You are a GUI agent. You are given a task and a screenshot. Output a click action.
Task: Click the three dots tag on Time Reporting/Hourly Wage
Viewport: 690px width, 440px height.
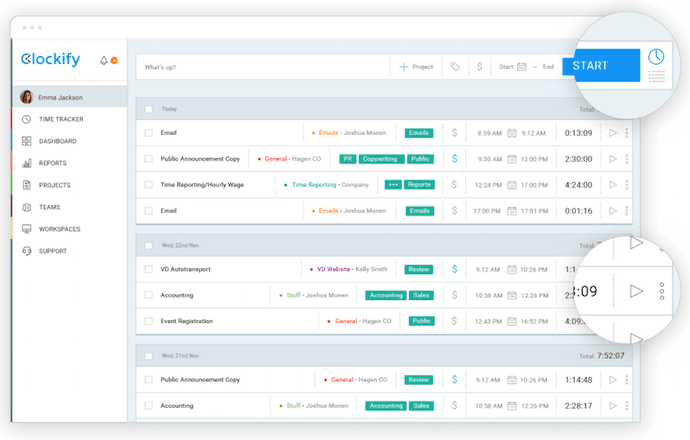click(392, 185)
